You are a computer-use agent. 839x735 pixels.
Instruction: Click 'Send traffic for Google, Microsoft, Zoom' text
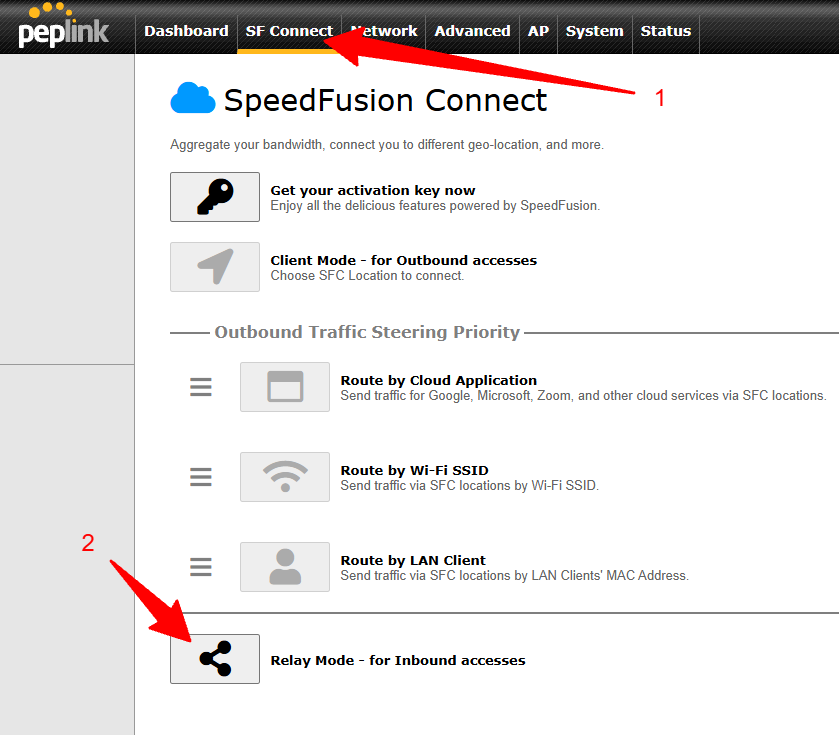tap(583, 395)
